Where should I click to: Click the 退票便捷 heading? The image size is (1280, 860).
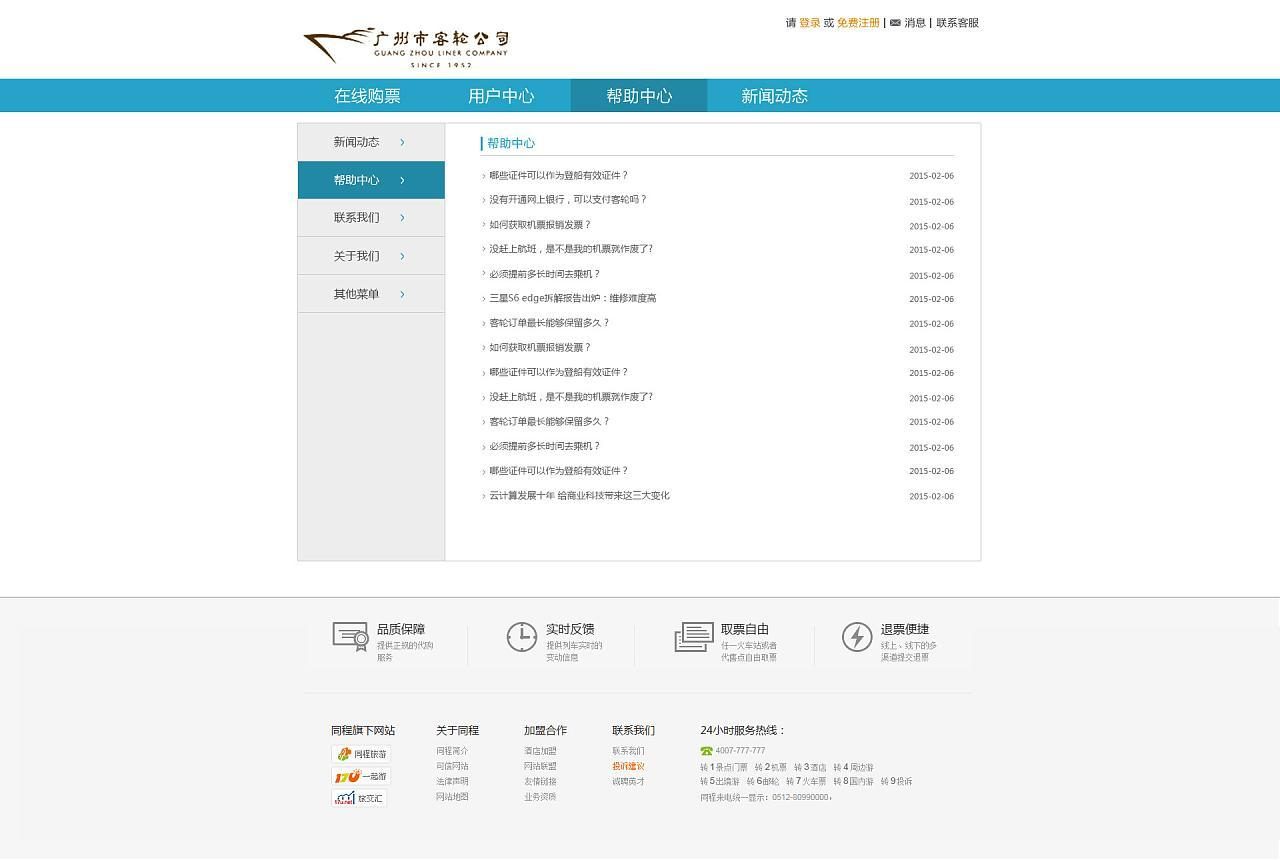(x=905, y=629)
